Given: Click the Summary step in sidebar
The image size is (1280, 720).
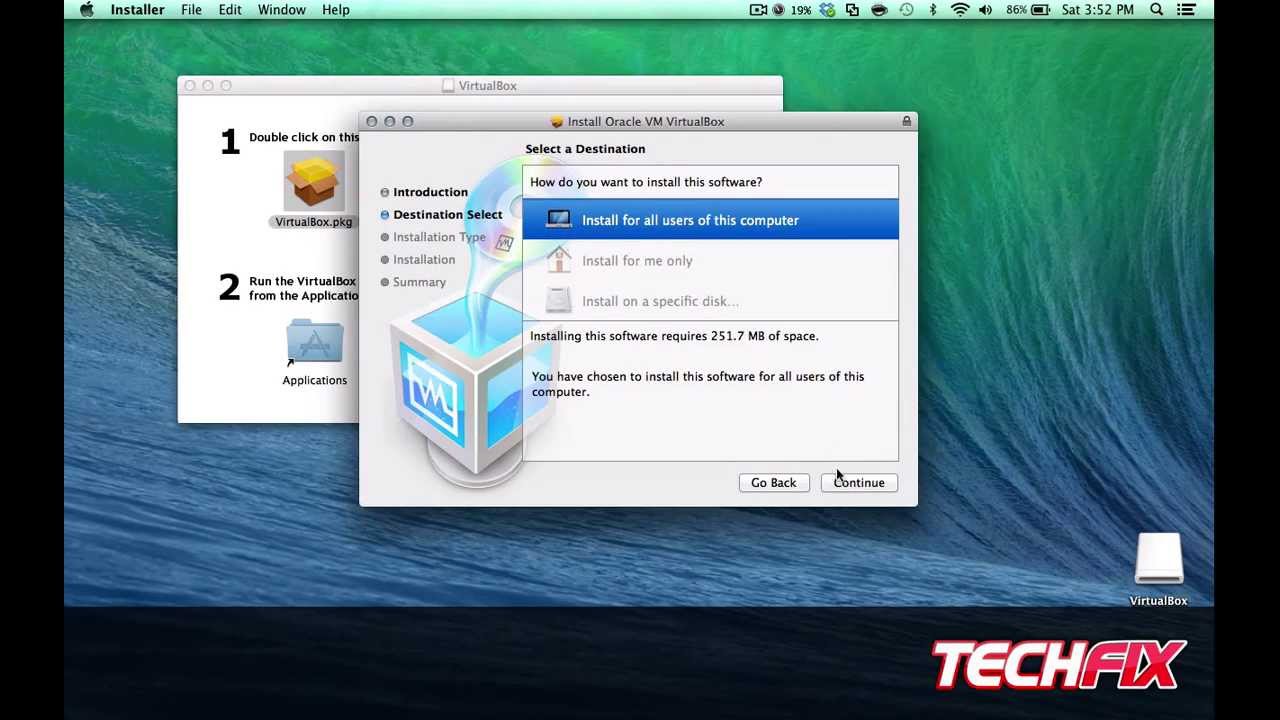Looking at the screenshot, I should [x=419, y=282].
